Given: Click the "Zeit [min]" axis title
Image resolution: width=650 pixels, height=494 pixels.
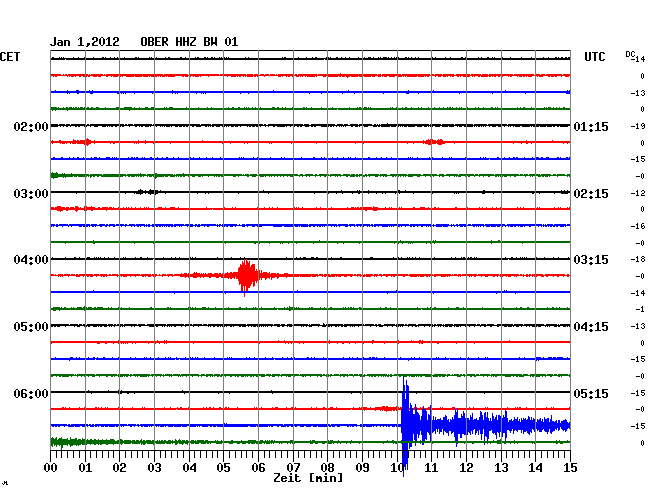Looking at the screenshot, I should [308, 478].
